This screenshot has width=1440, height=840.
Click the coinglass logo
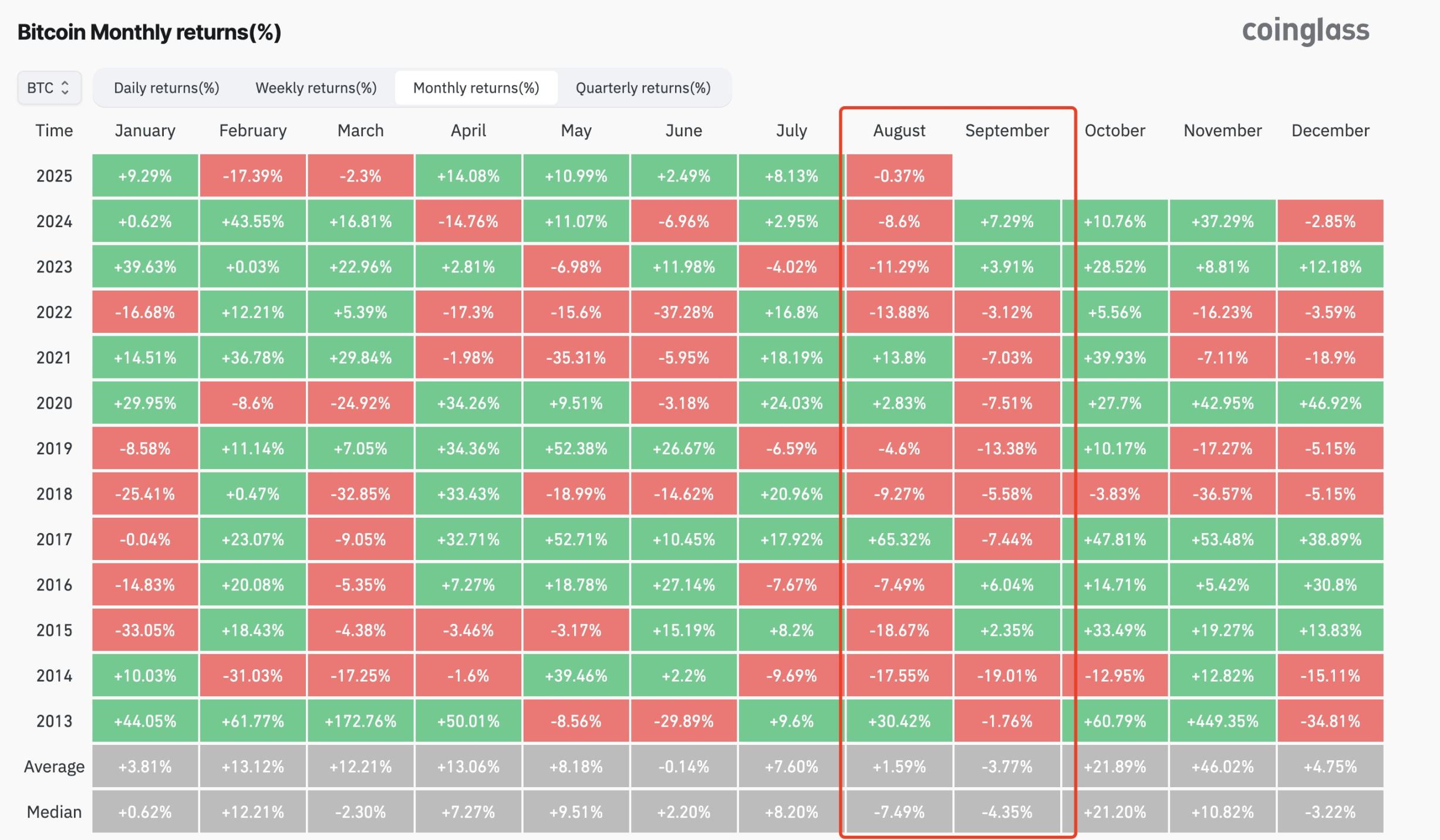click(1305, 31)
